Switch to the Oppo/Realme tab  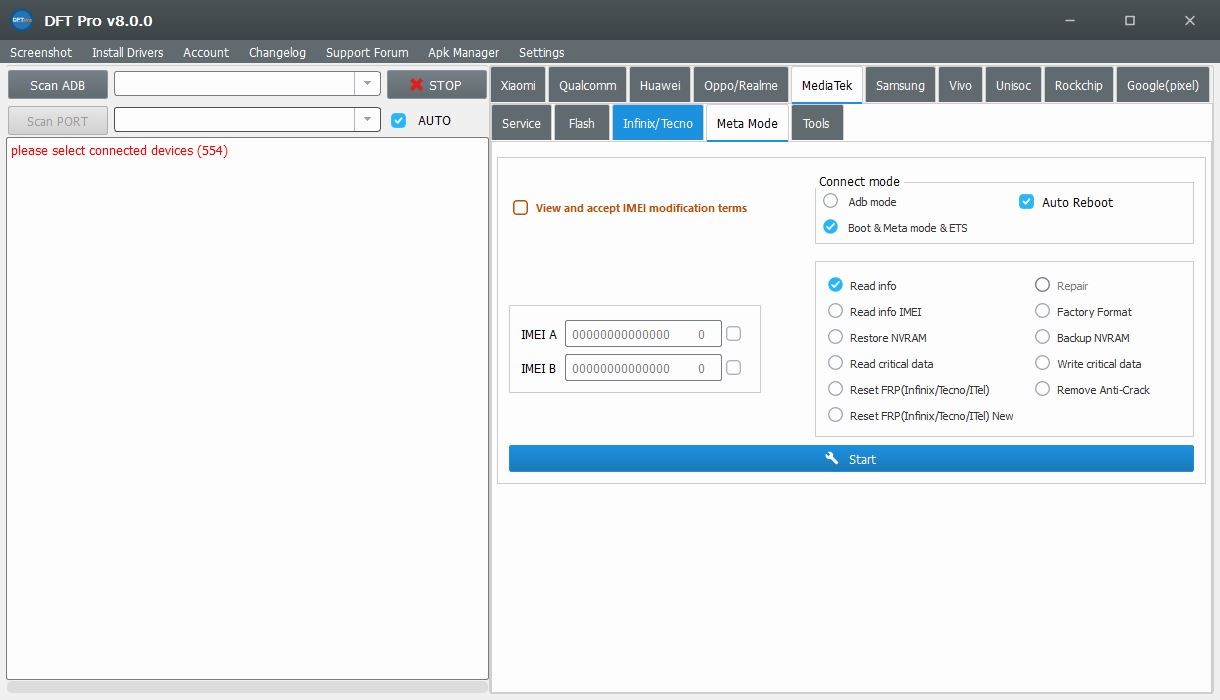740,85
